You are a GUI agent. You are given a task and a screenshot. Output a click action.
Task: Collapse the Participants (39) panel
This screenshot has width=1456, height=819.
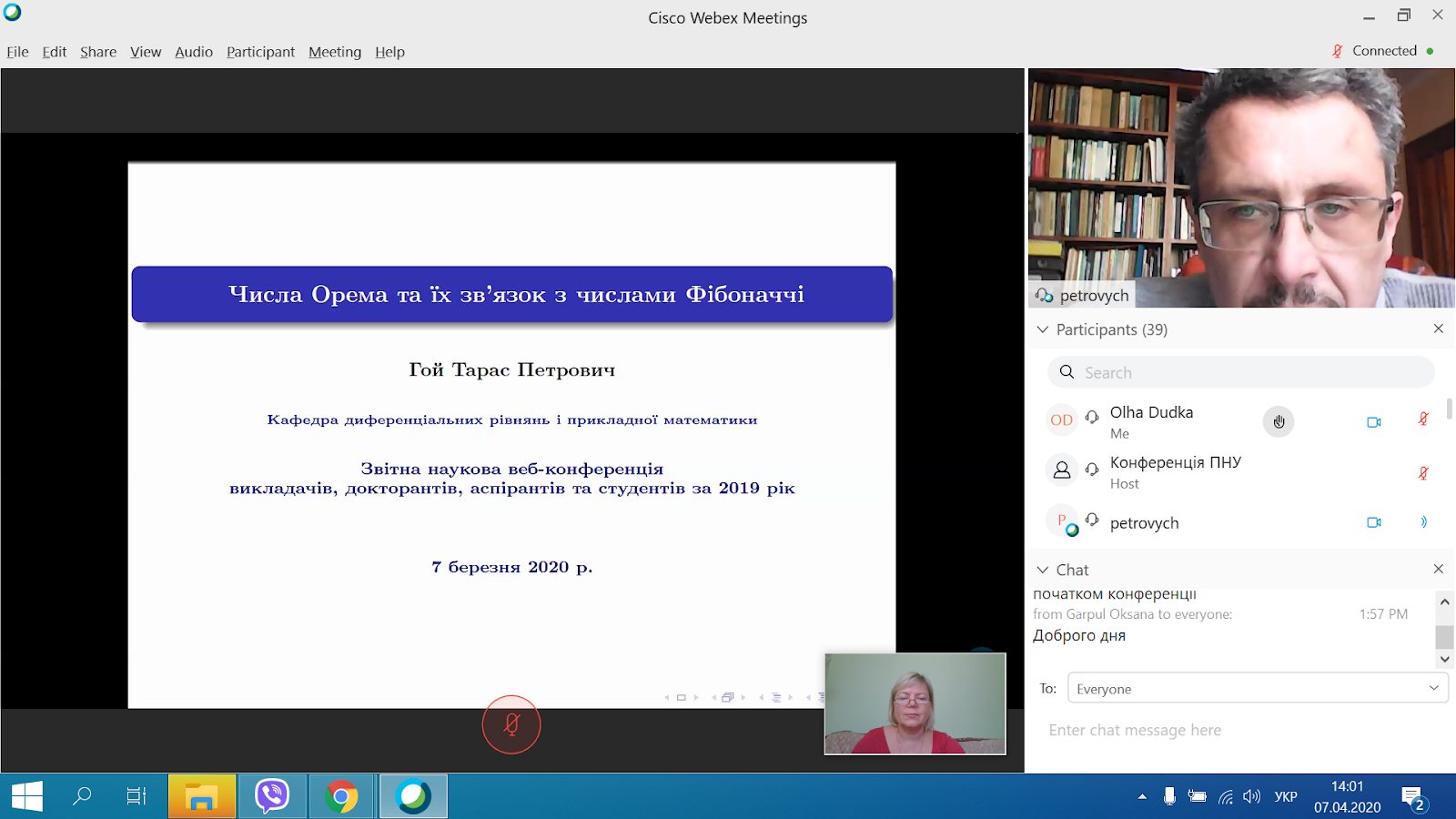[x=1043, y=329]
